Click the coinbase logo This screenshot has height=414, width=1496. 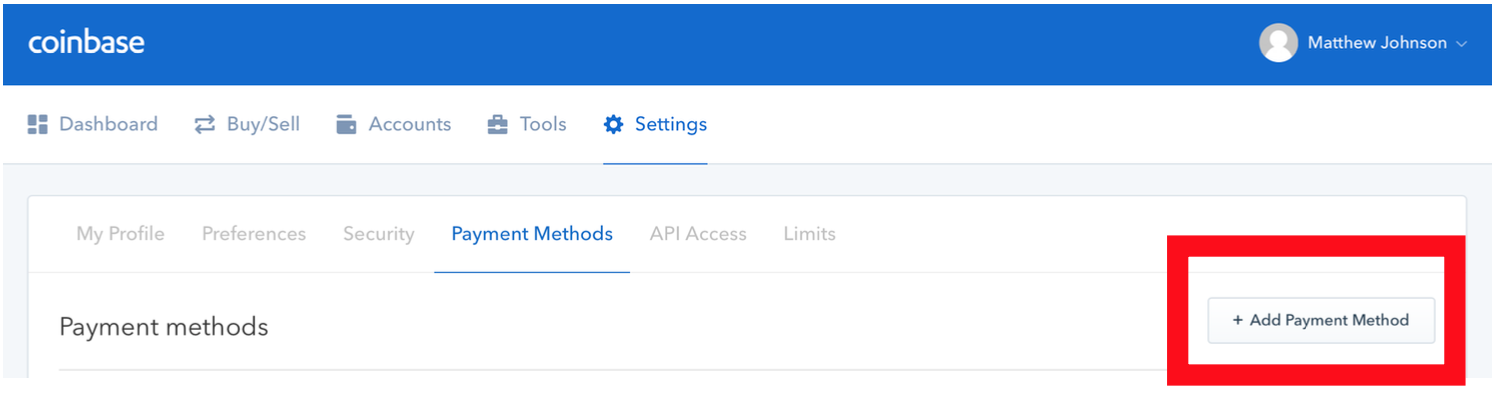[x=86, y=43]
